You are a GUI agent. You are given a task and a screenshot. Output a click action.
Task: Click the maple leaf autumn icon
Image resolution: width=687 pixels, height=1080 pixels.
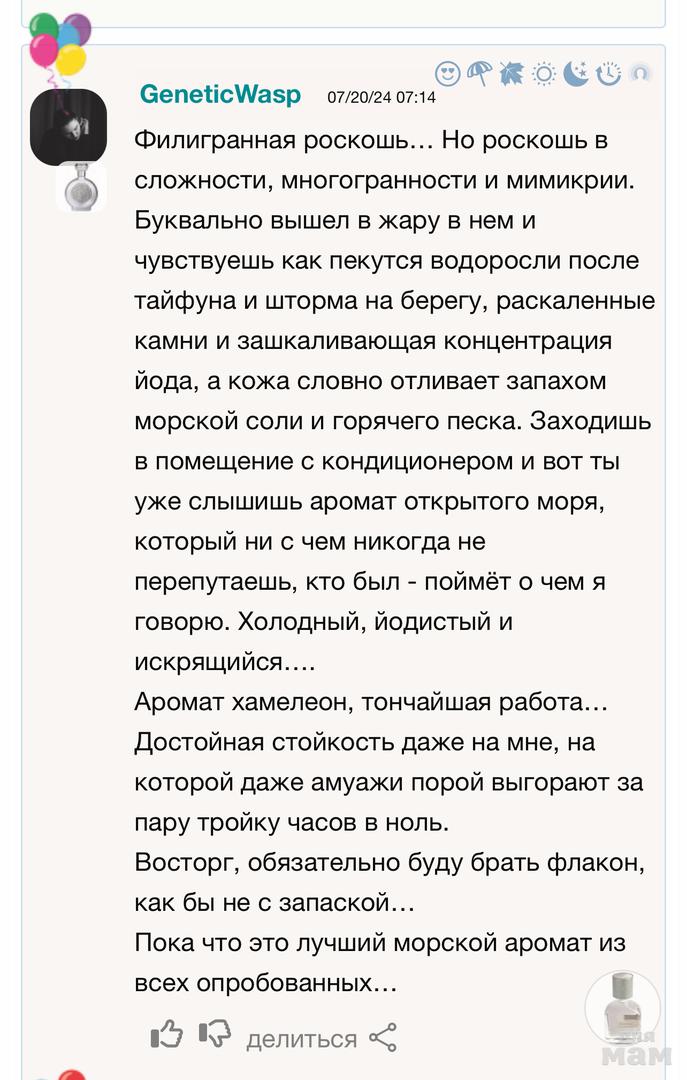[512, 73]
